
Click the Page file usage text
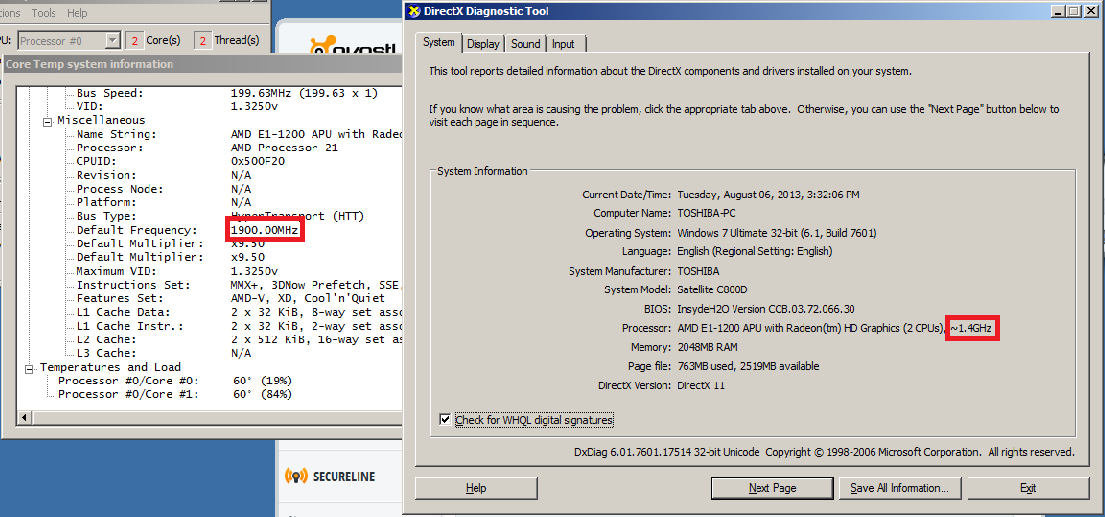click(x=748, y=366)
